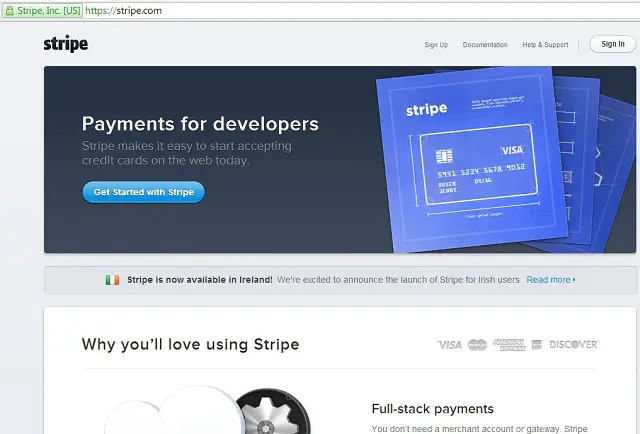Click the Irish flag icon
Viewport: 640px width, 434px height.
point(112,280)
